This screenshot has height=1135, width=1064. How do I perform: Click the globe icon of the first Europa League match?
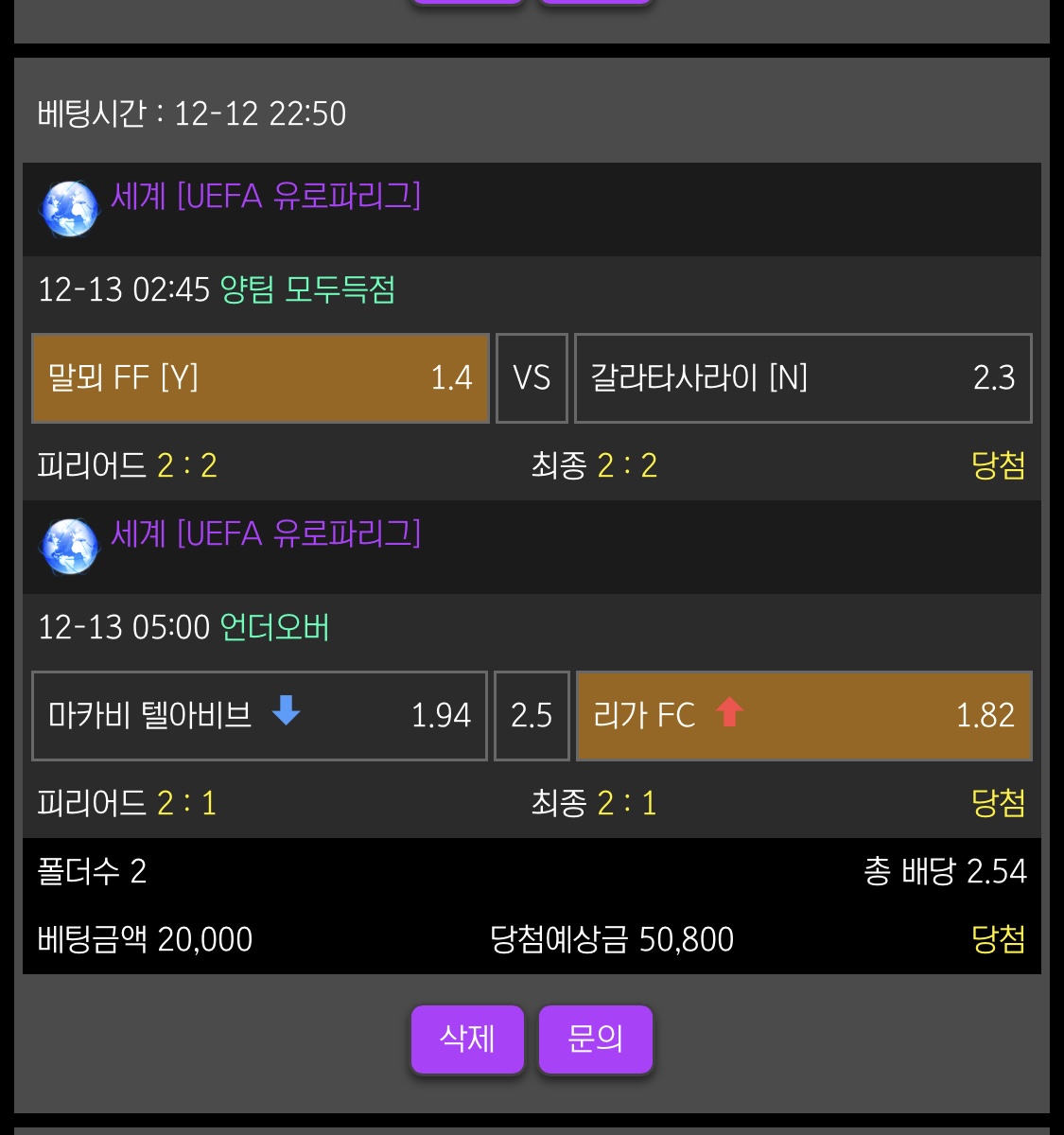[x=69, y=208]
